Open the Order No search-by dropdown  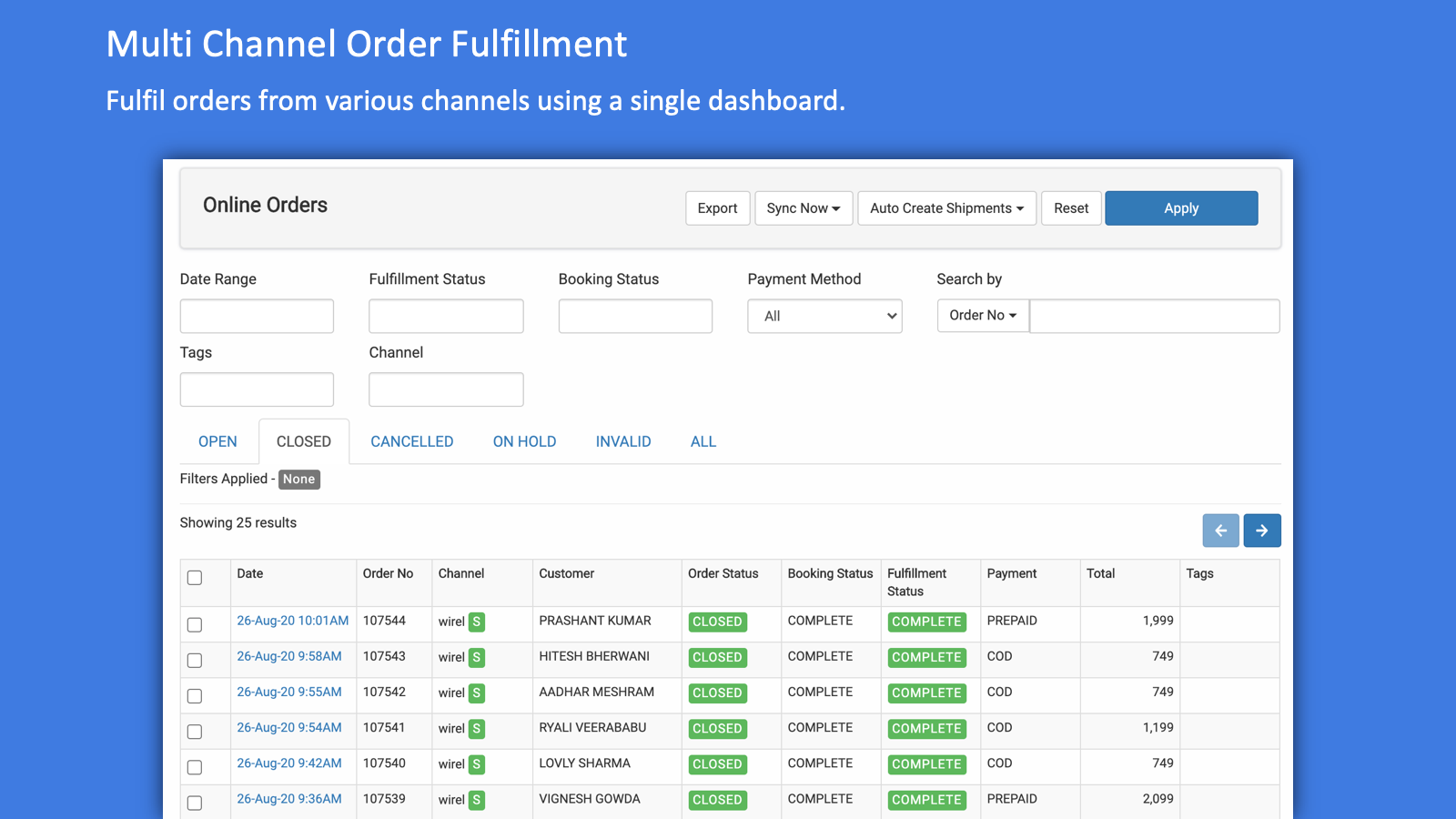(982, 315)
